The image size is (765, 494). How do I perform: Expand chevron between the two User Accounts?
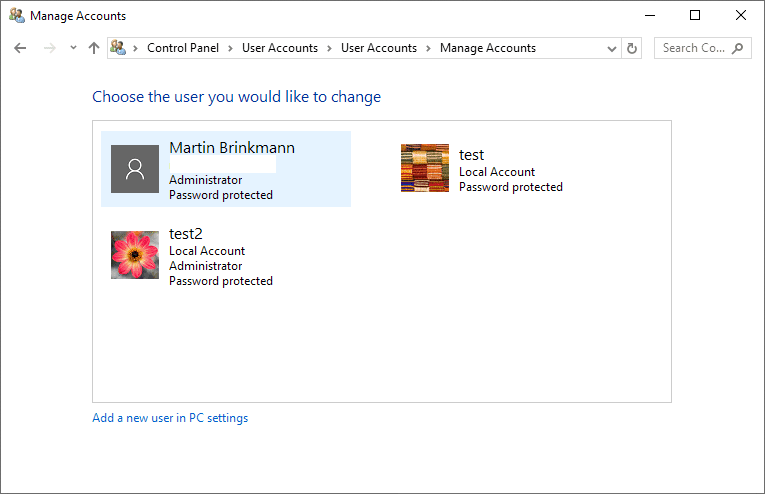(x=329, y=48)
